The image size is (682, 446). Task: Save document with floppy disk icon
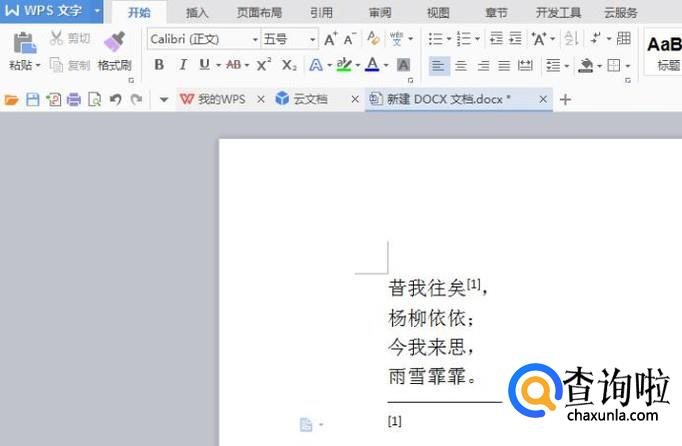33,100
